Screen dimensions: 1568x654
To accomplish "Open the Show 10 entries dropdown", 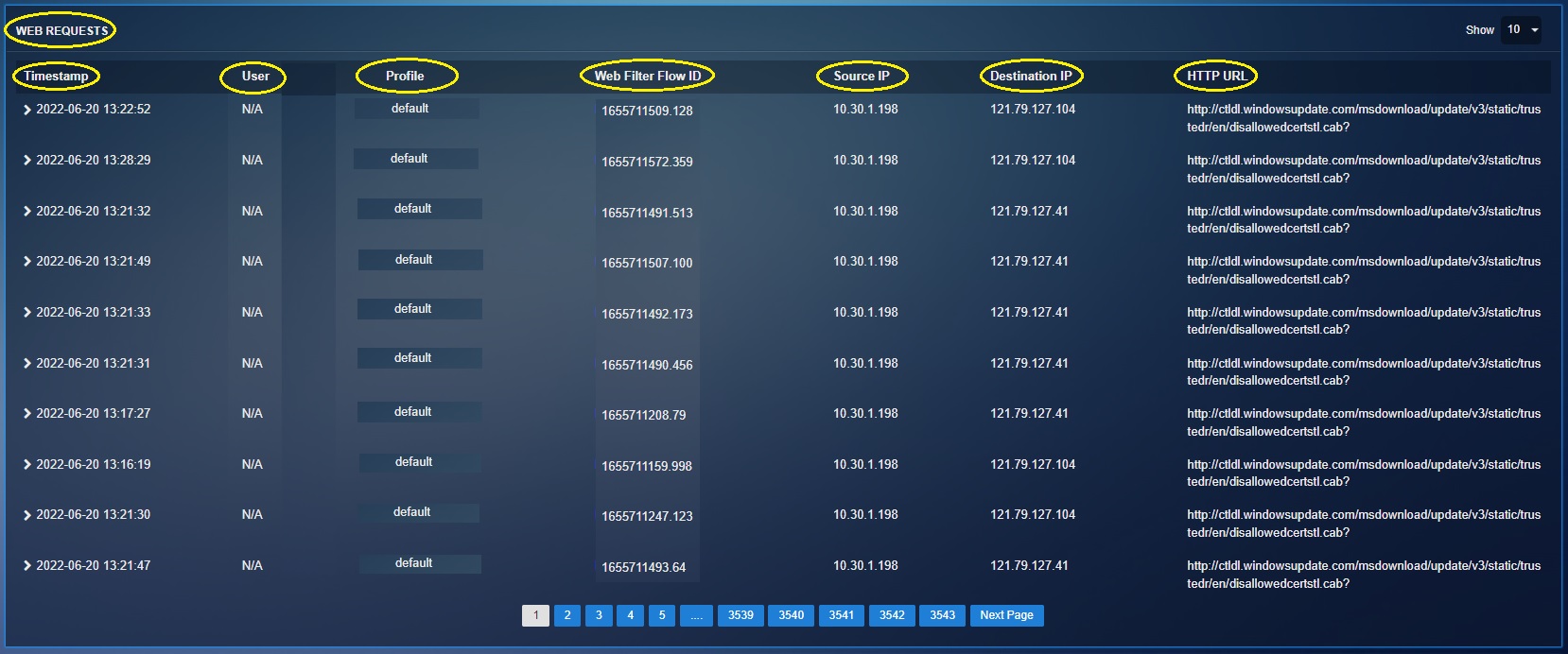I will [x=1522, y=30].
